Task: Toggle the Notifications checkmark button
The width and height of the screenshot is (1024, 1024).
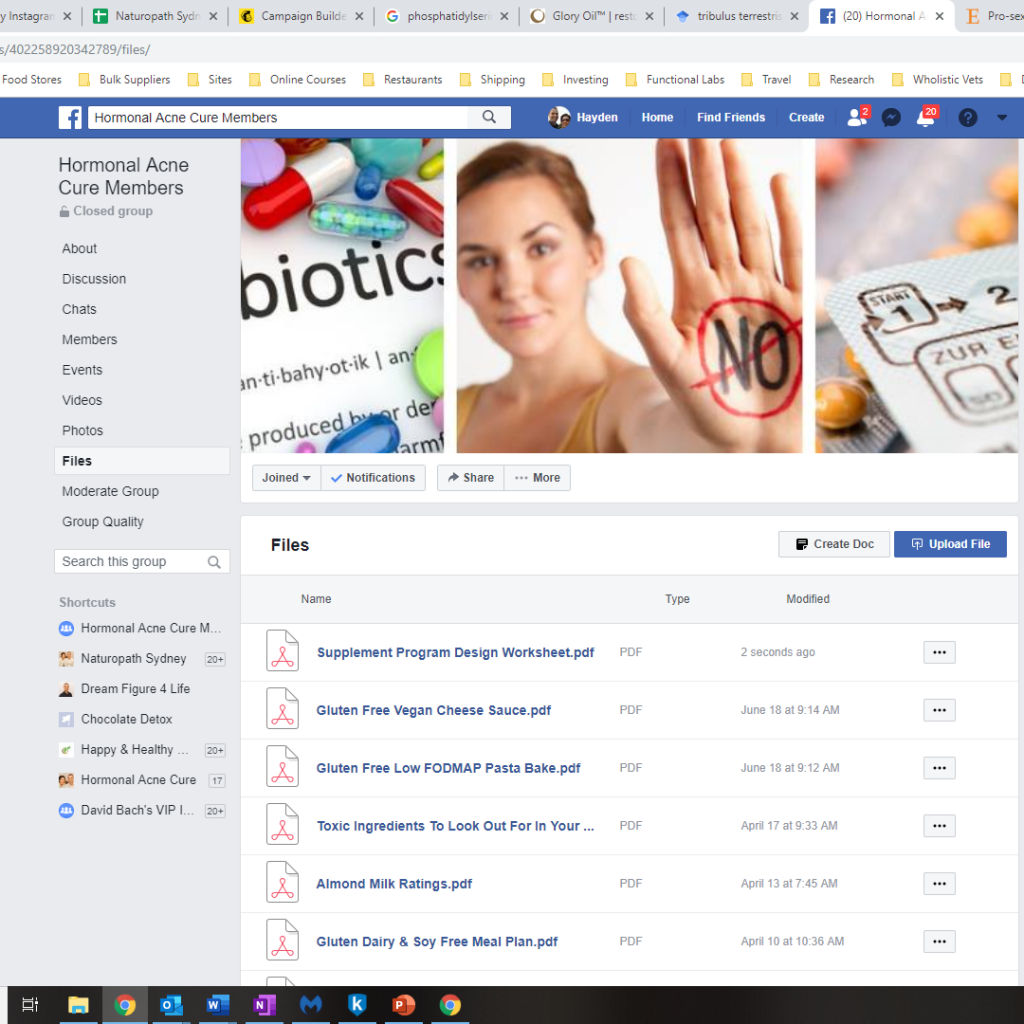Action: (373, 478)
